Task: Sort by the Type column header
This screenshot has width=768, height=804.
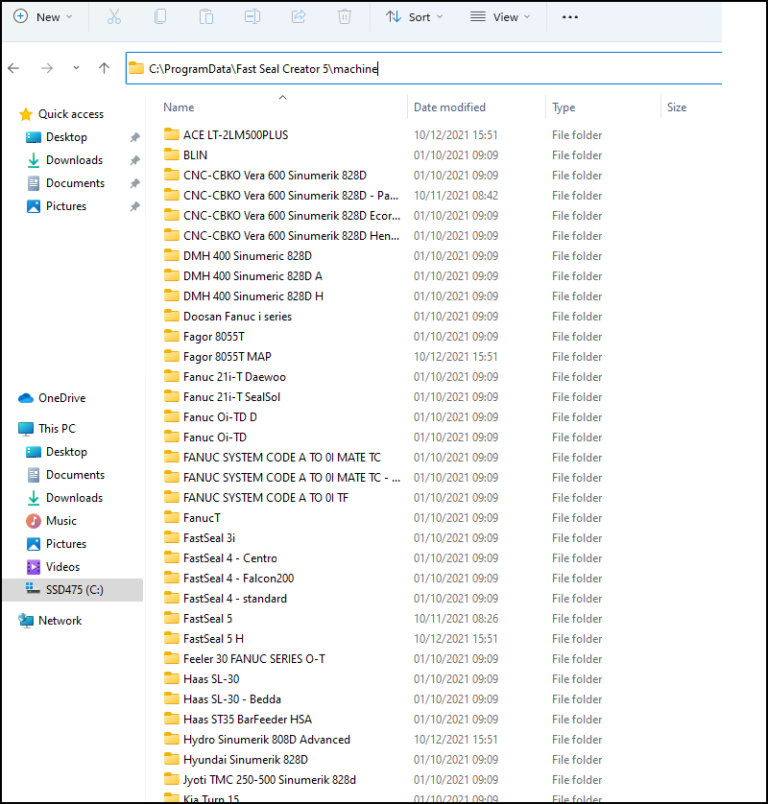Action: tap(563, 107)
